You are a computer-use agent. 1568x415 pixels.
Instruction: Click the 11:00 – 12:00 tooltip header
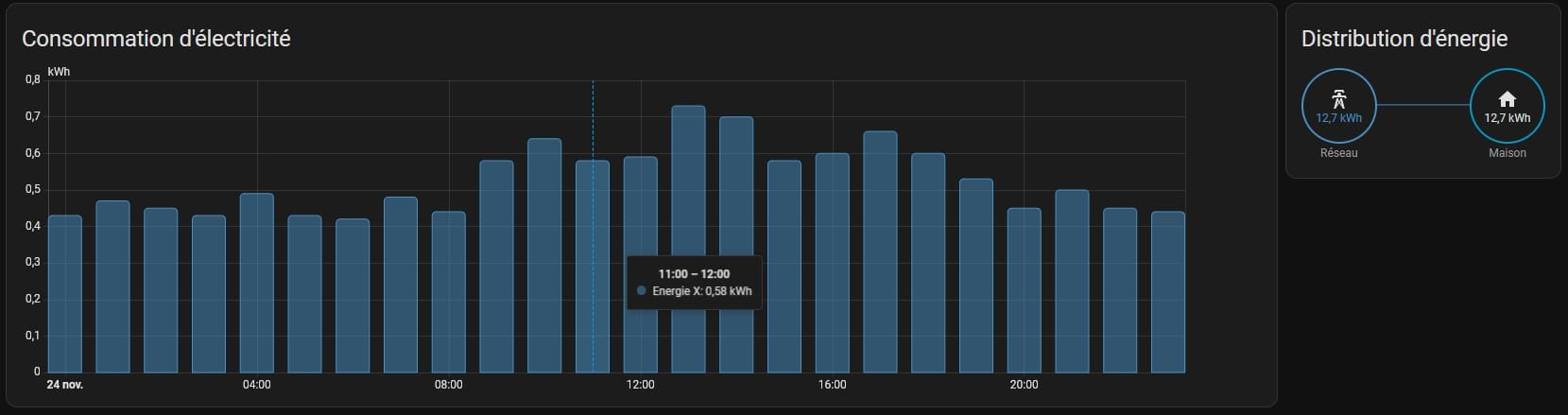694,274
